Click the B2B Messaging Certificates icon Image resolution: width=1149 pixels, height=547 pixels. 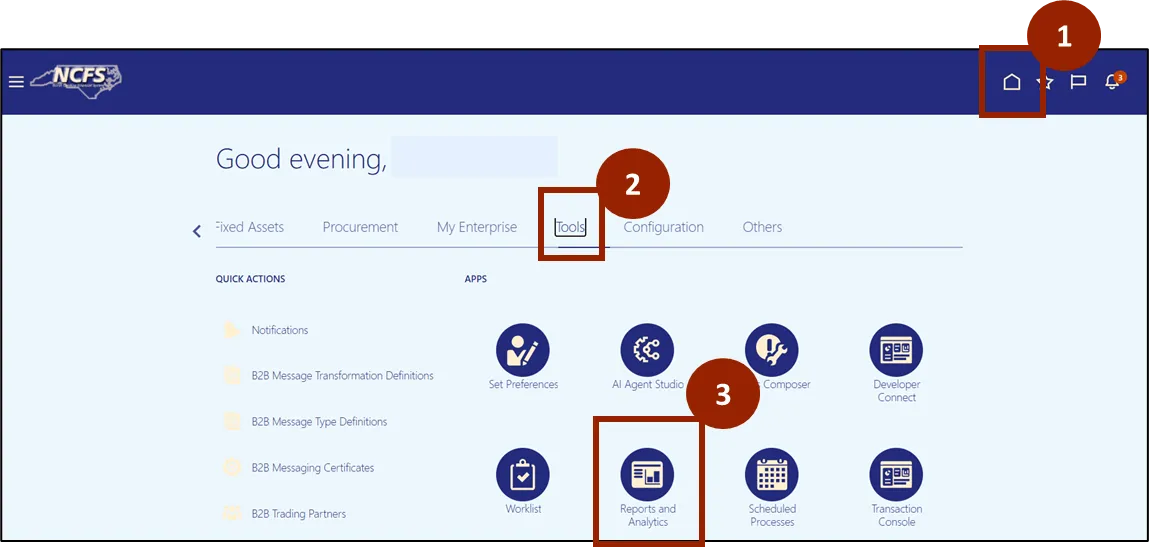(x=232, y=467)
